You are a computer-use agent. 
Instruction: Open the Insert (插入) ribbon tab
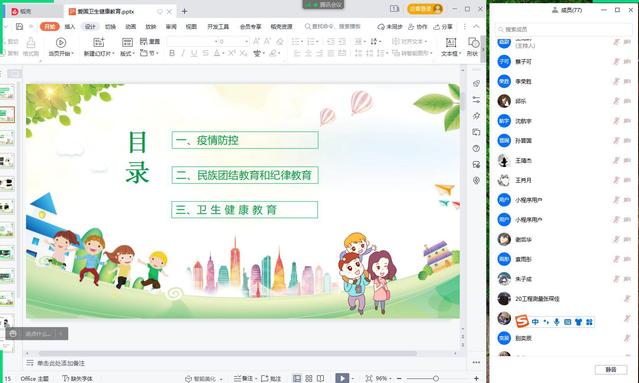(x=70, y=26)
